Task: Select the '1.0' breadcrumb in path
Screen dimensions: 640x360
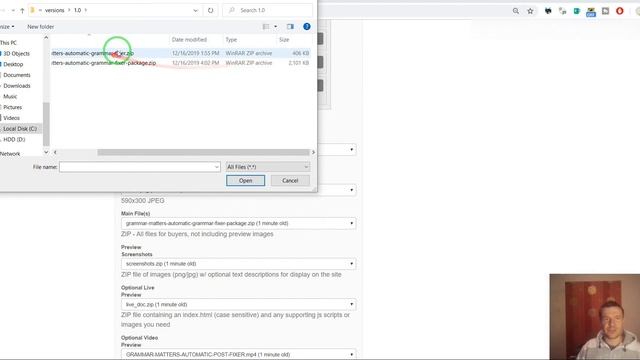Action: click(78, 10)
